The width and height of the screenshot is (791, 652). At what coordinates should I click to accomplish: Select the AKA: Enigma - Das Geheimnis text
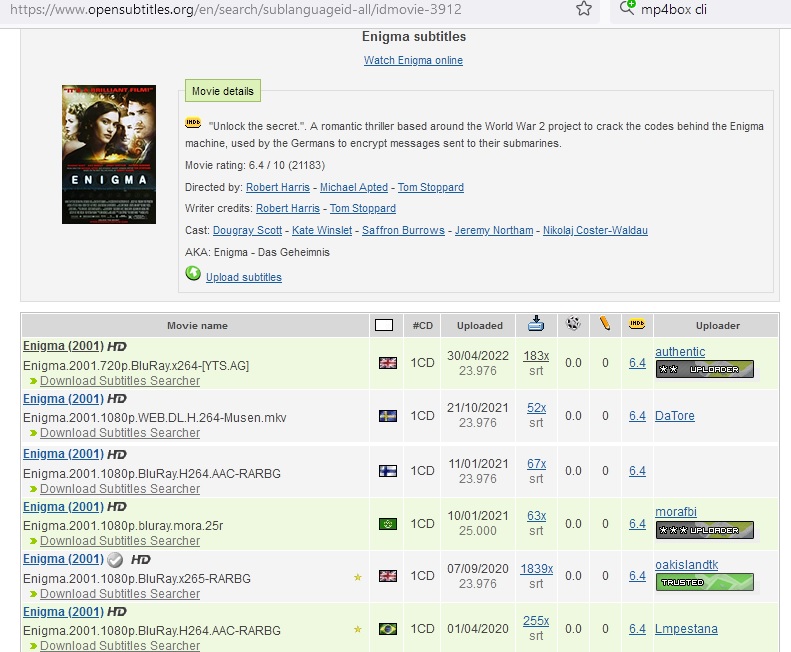(257, 252)
